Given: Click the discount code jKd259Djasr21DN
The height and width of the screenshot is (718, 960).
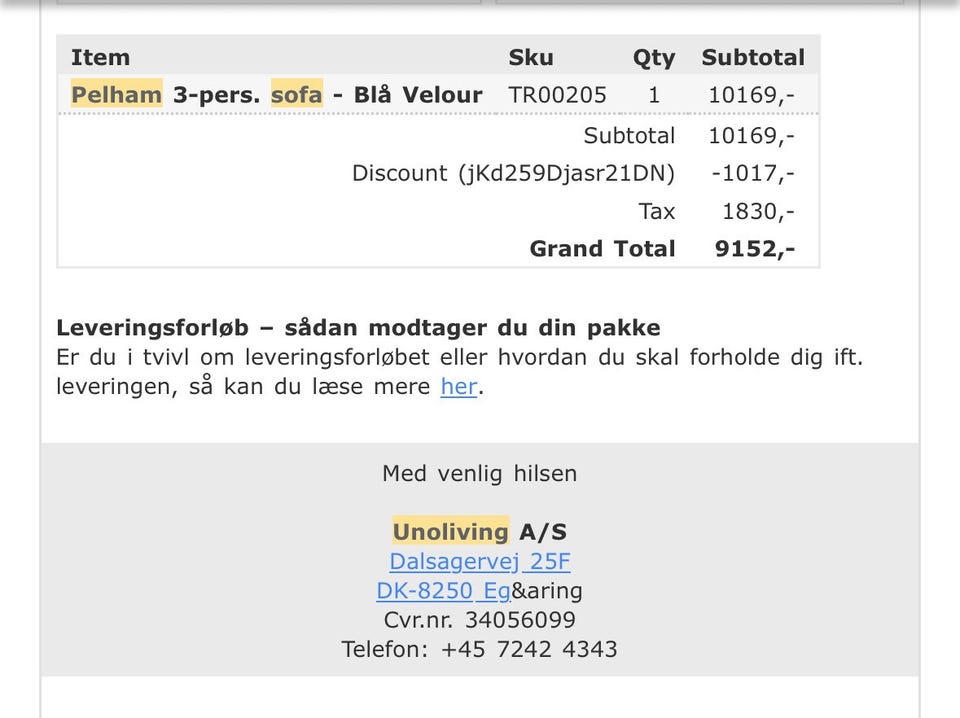Looking at the screenshot, I should (x=566, y=173).
